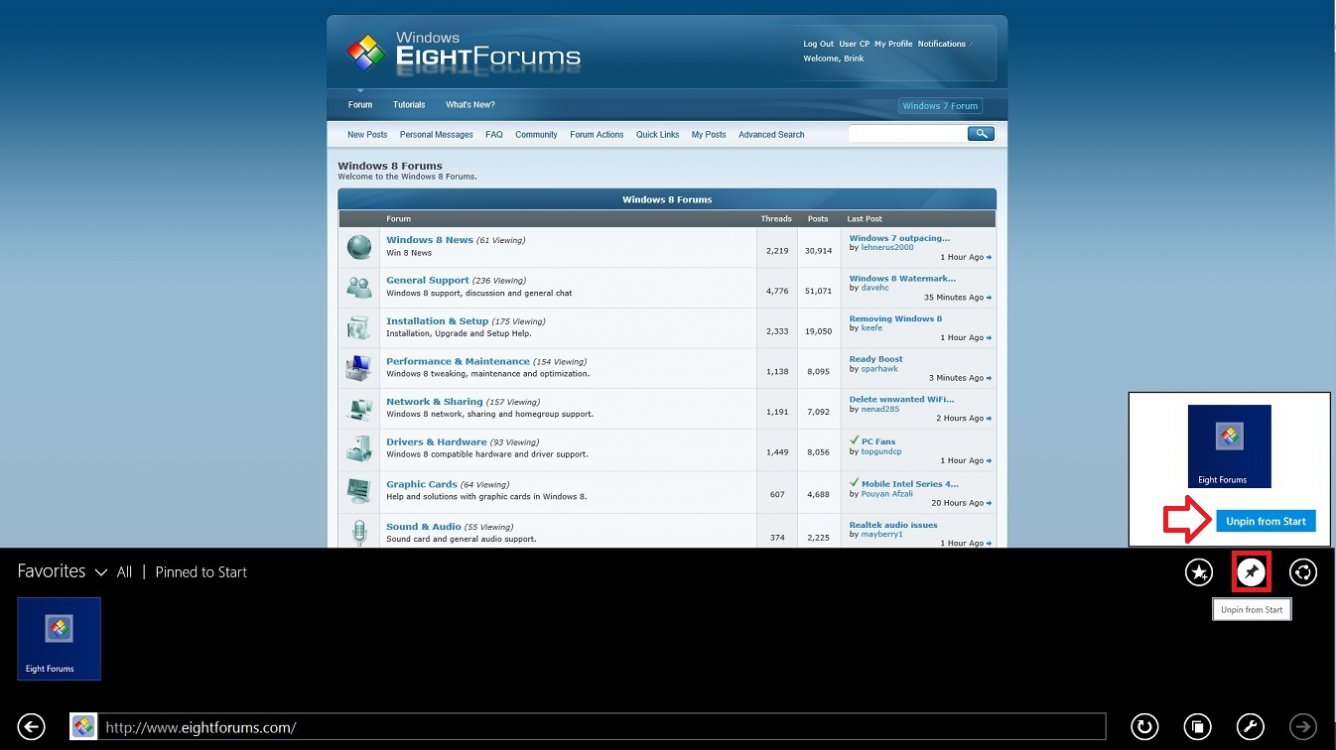Screen dimensions: 1336x750
Task: Click the address bar showing eightforums.com
Action: (602, 727)
